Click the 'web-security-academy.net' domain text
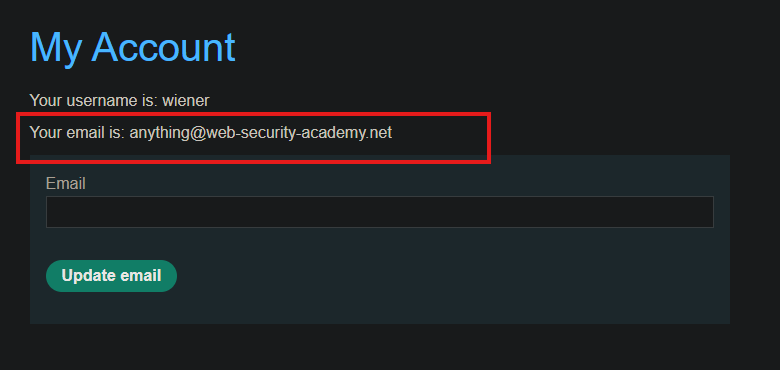Screen dimensions: 780x370 pyautogui.click(x=299, y=133)
